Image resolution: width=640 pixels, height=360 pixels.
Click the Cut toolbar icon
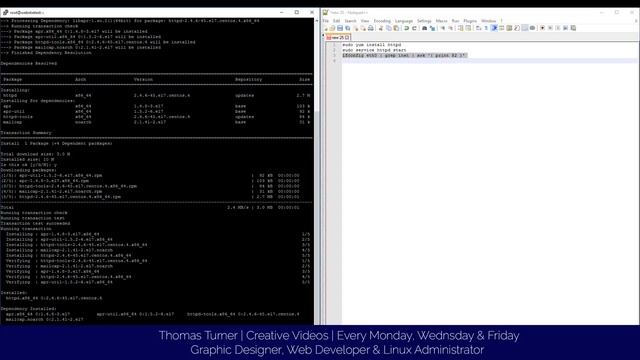381,28
